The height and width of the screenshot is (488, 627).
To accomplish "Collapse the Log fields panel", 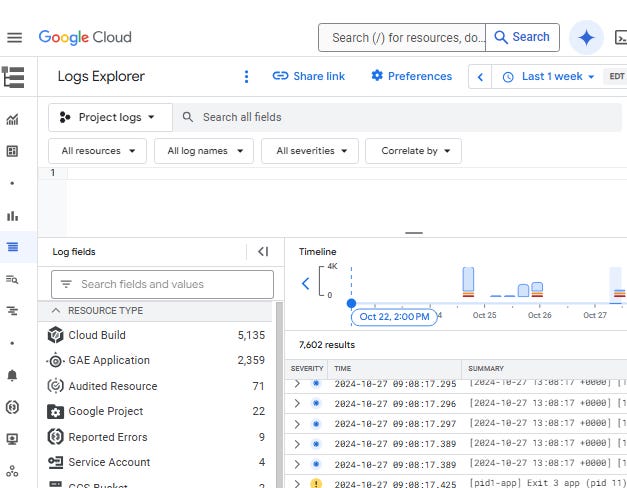I will (x=263, y=252).
